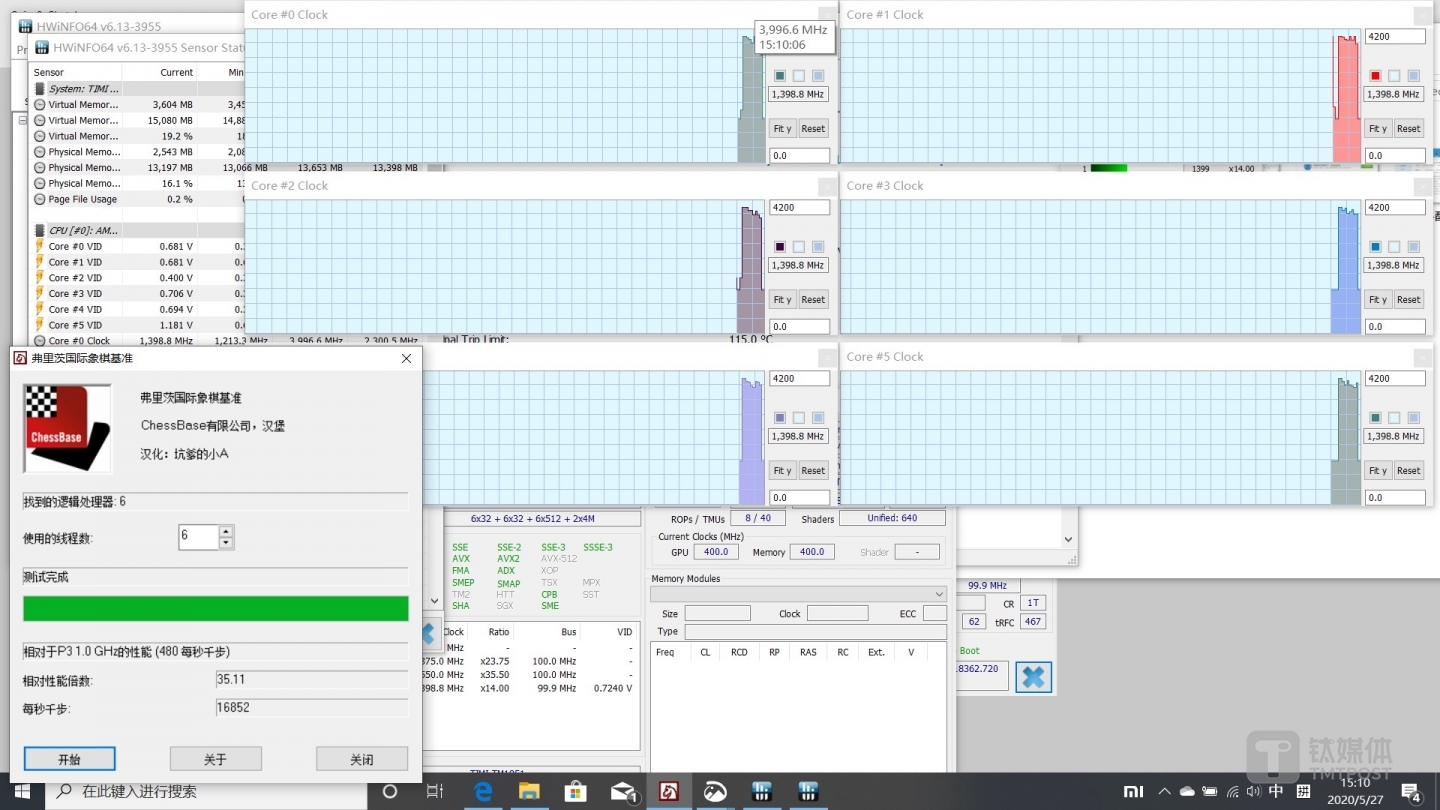1440x810 pixels.
Task: Open Fritz Chess Benchmark from the taskbar
Action: [668, 791]
